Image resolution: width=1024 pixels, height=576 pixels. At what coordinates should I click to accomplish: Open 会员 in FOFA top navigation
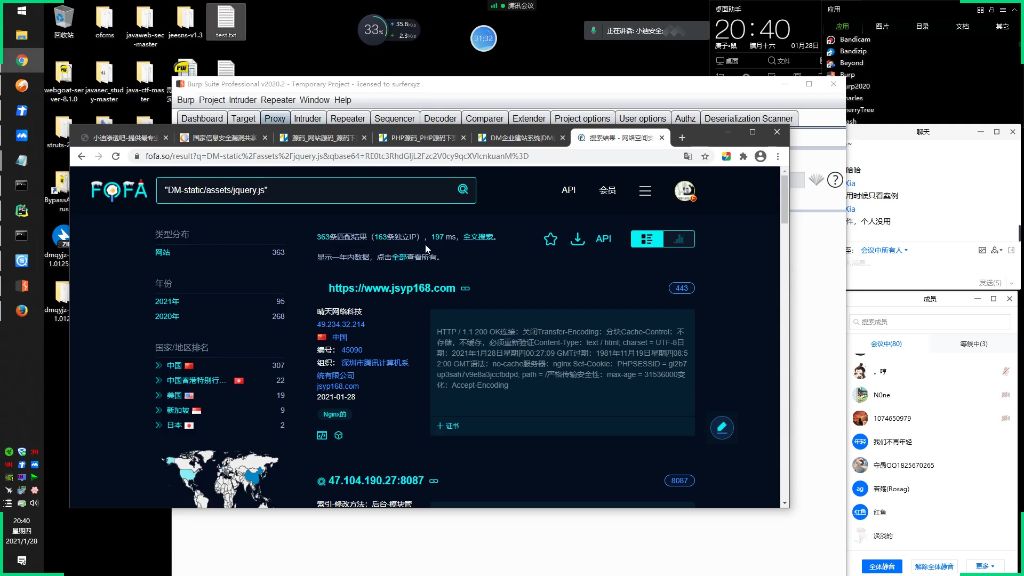click(607, 190)
